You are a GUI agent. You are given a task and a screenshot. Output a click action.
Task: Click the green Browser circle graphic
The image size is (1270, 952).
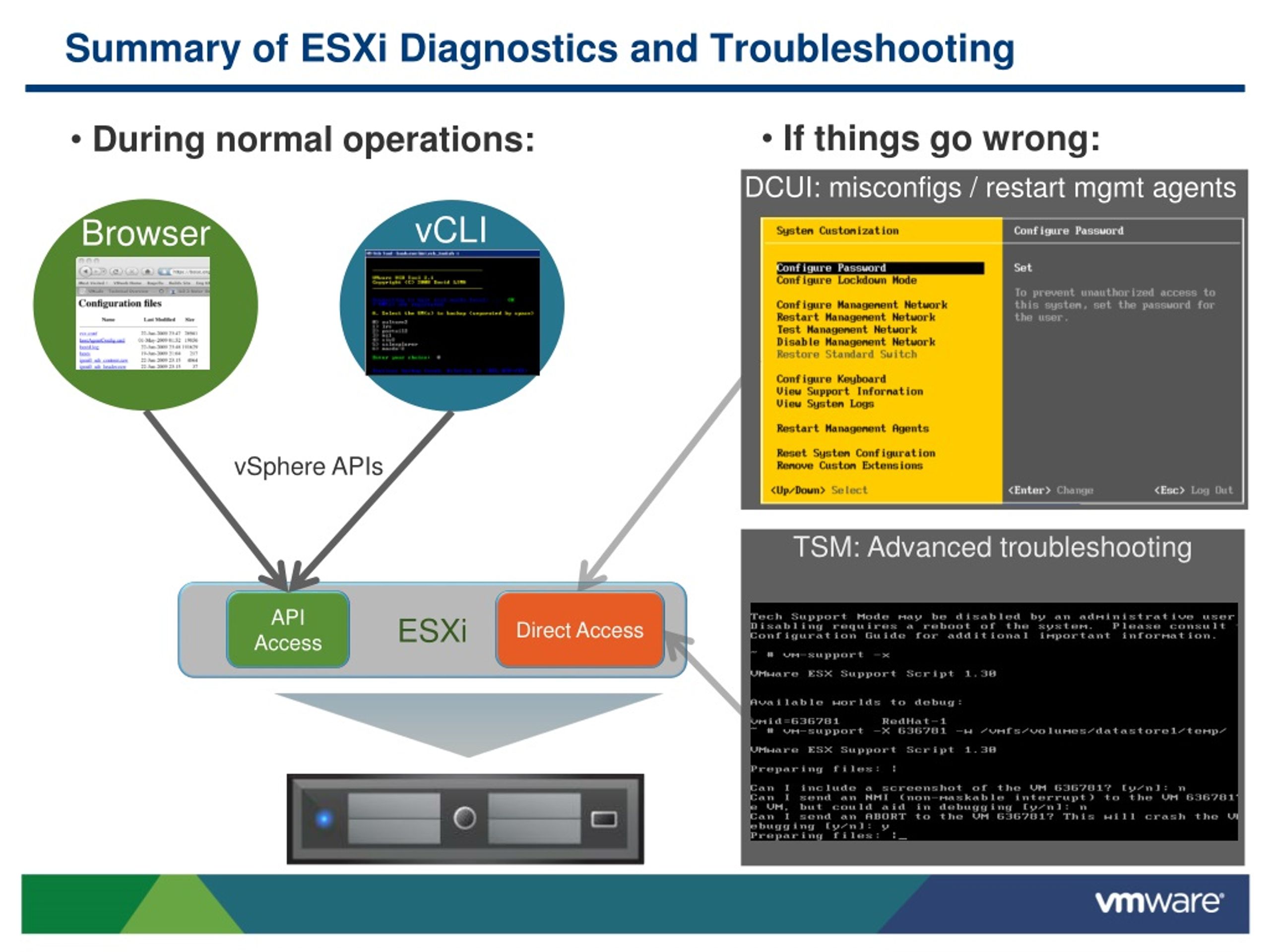click(145, 305)
